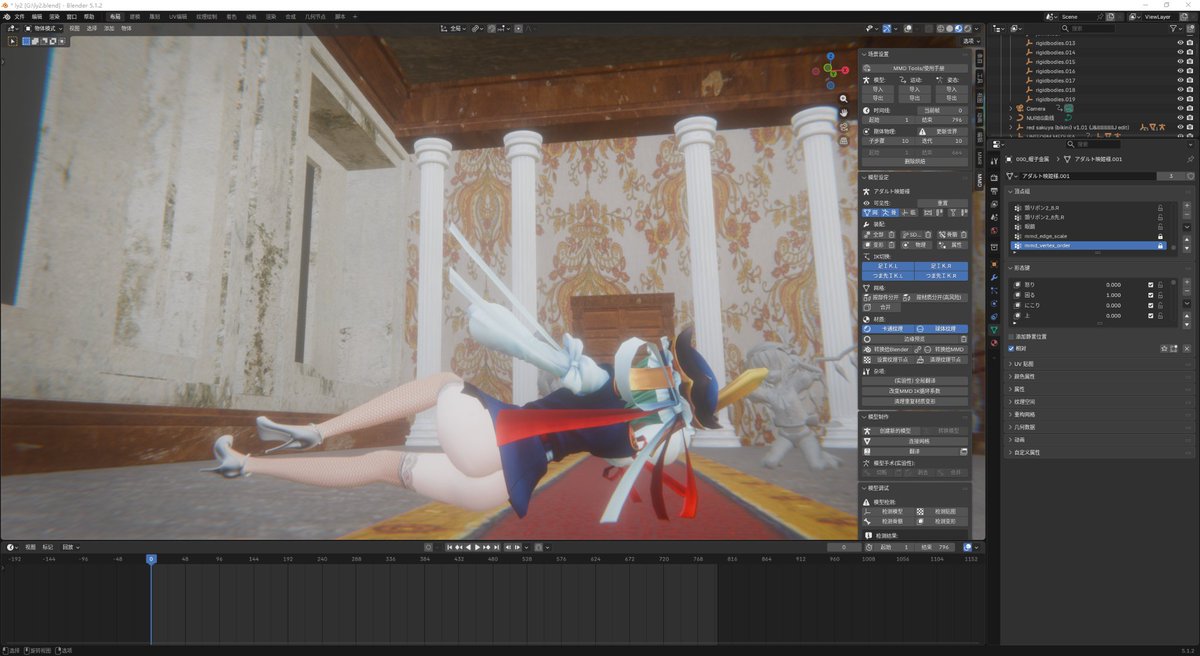Toggle camera view gizmo icon
The width and height of the screenshot is (1200, 656).
click(844, 127)
